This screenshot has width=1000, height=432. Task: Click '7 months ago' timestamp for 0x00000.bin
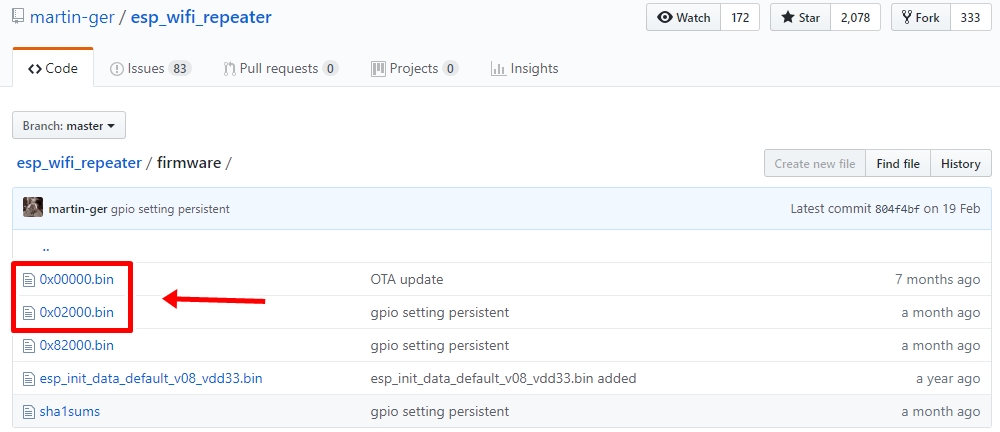938,279
